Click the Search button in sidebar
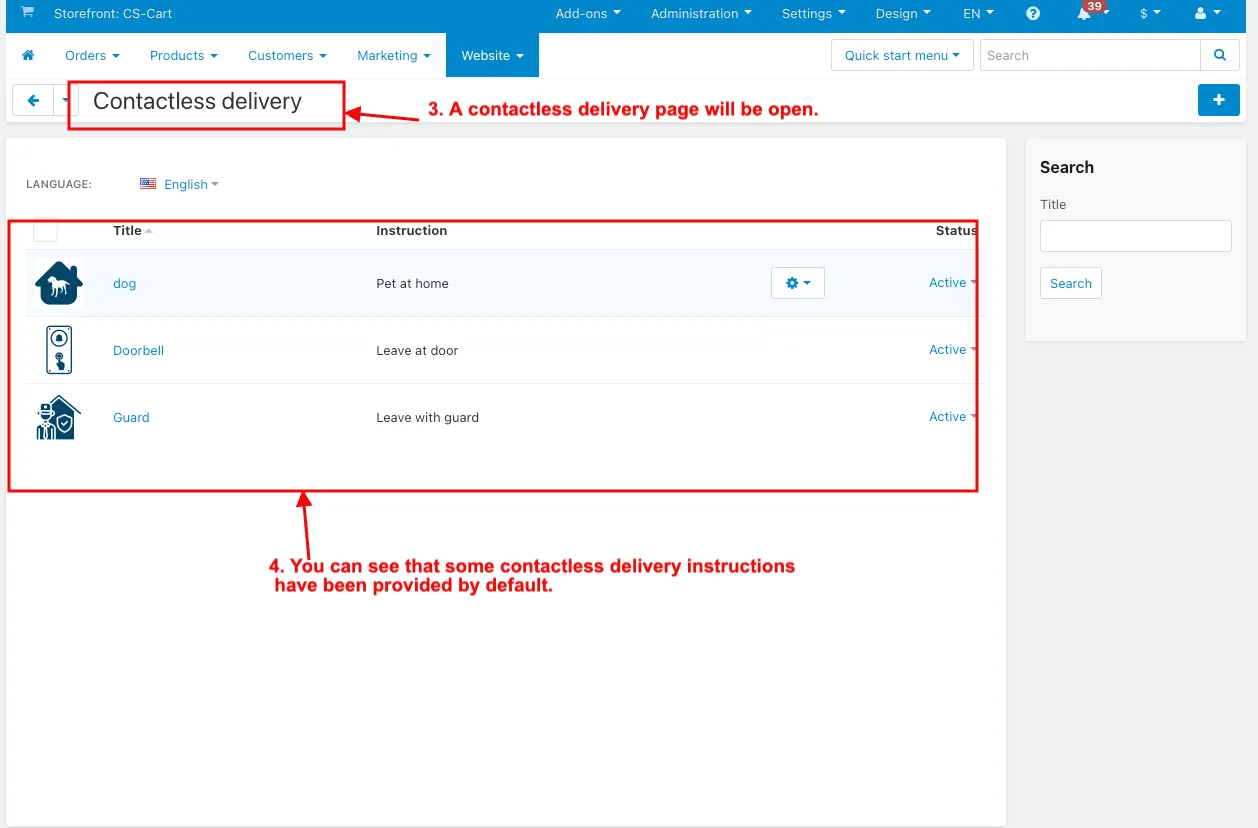 point(1071,283)
